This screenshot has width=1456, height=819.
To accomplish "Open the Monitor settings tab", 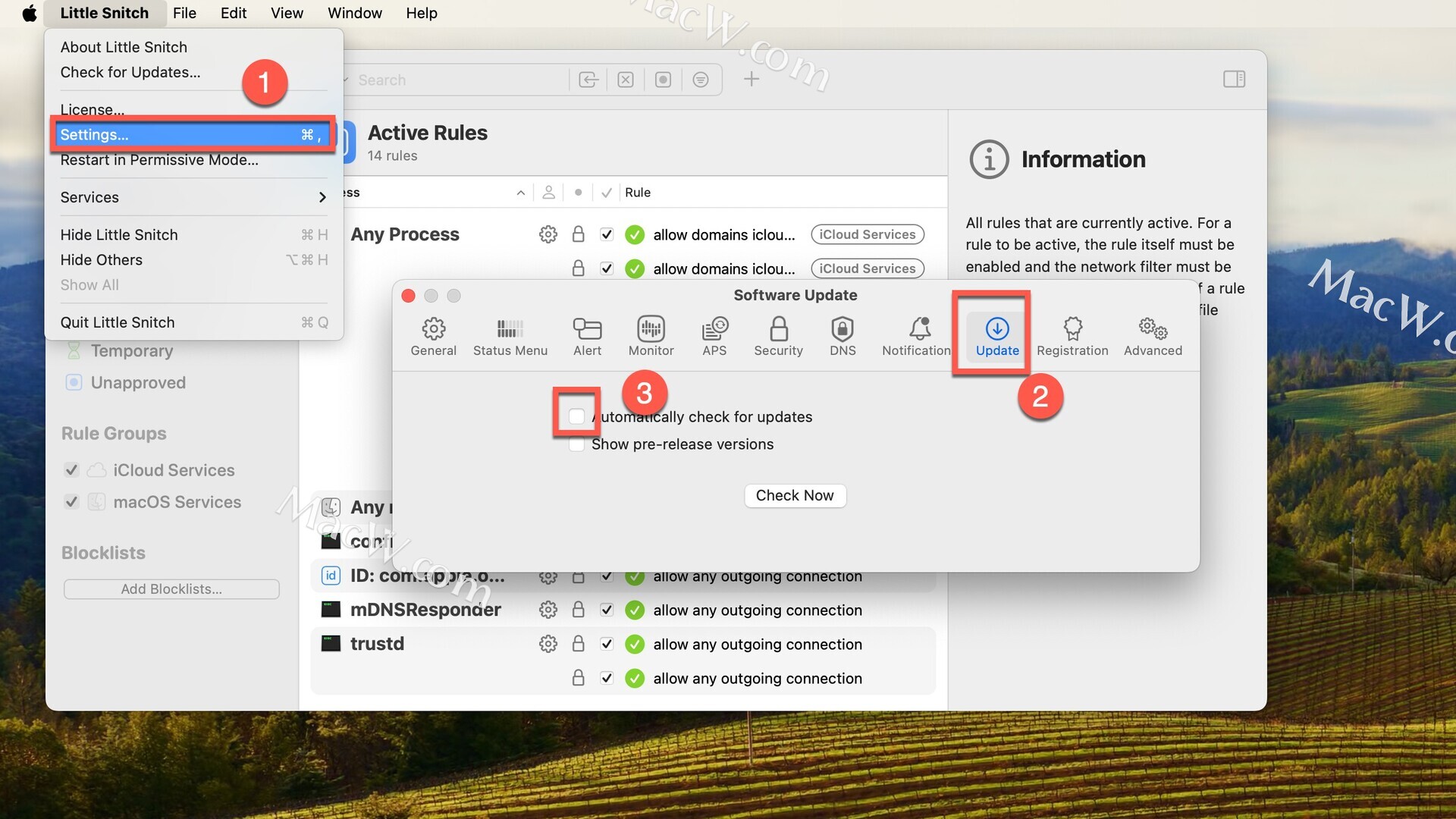I will 651,336.
